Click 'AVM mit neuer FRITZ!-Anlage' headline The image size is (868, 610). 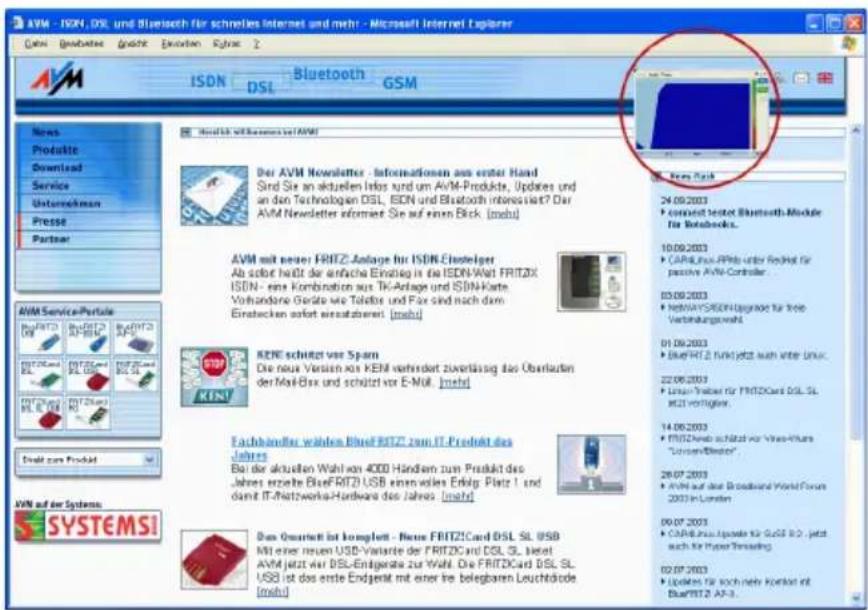coord(363,259)
